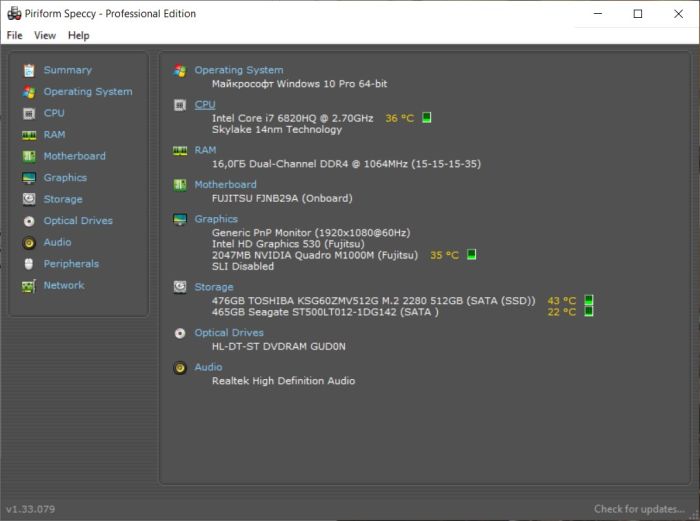Open the Help menu
The image size is (700, 521).
(x=79, y=35)
